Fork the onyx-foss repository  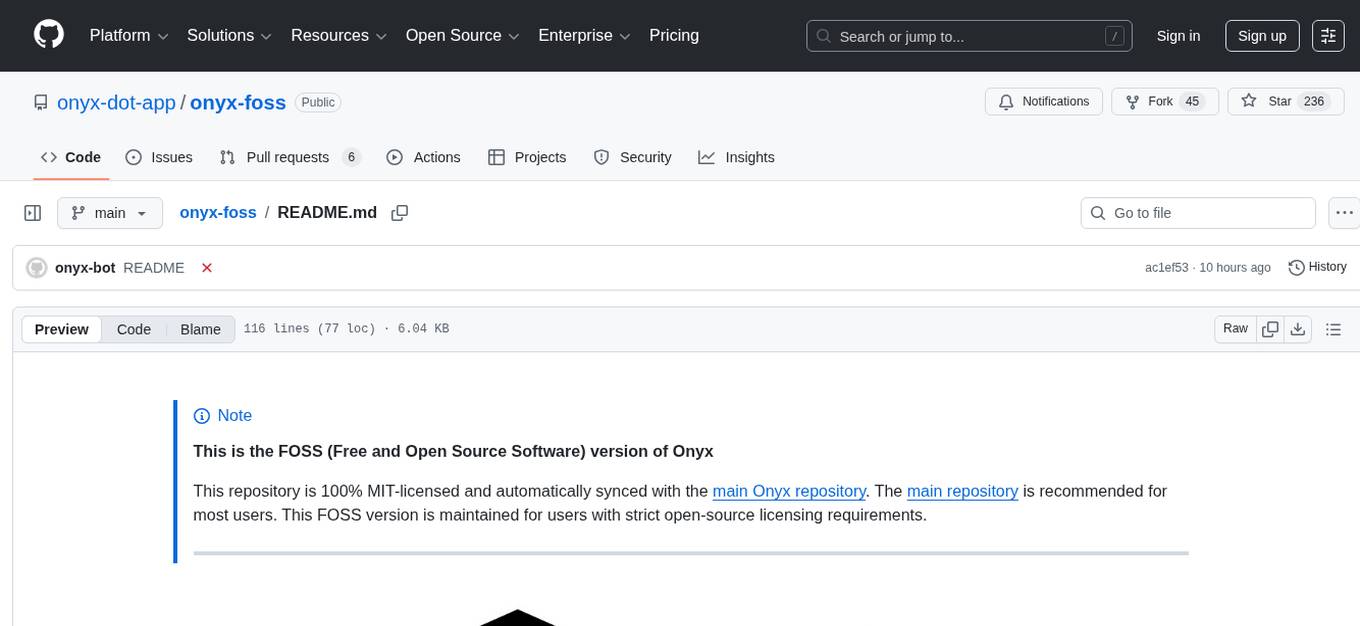(1156, 101)
